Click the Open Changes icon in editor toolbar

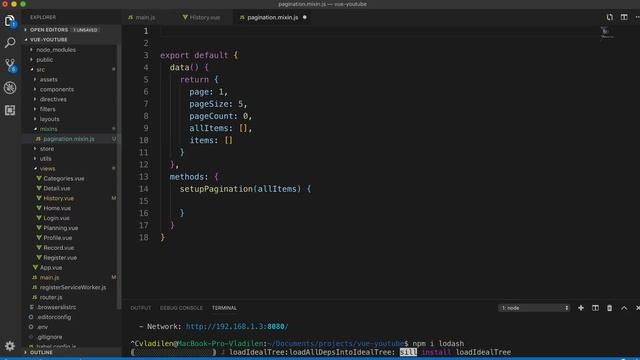point(609,17)
